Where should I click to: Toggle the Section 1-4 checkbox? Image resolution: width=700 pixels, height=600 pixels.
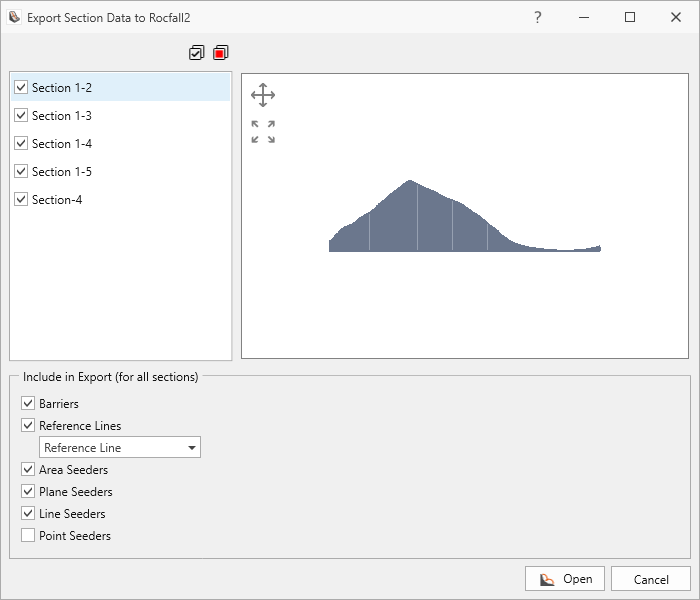[21, 143]
